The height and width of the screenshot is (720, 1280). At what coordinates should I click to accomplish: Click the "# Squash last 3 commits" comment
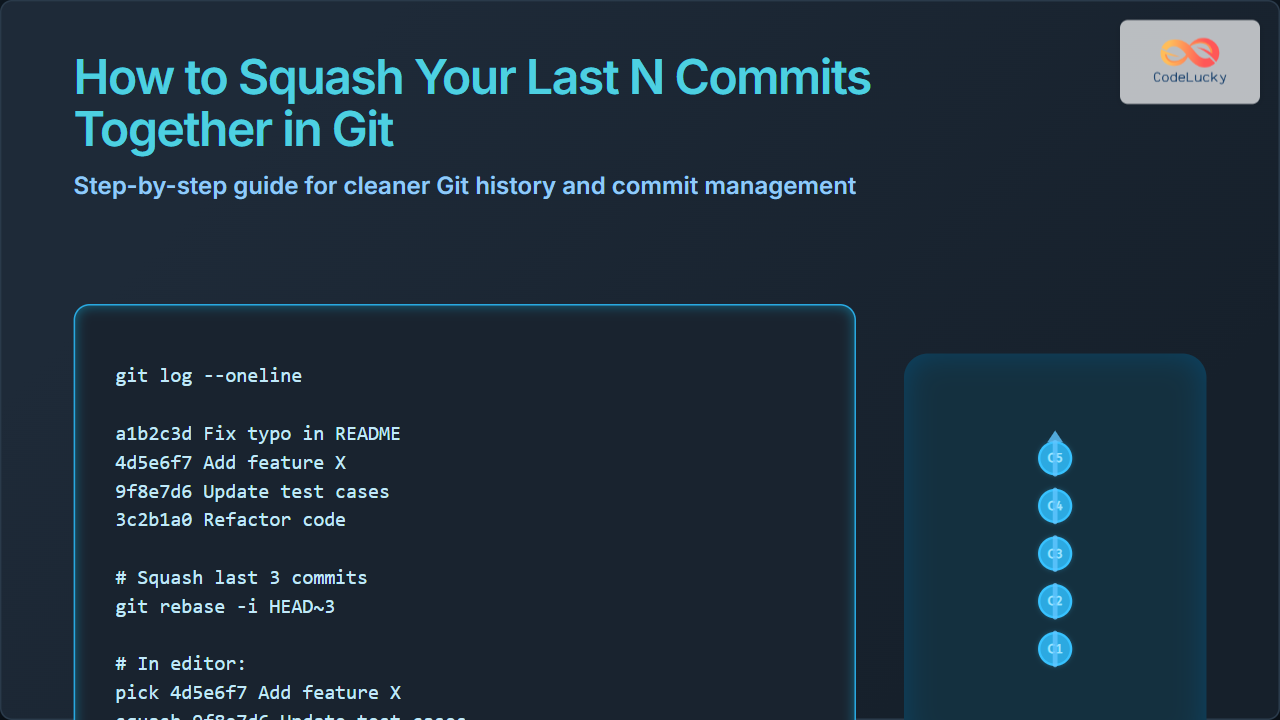coord(241,578)
